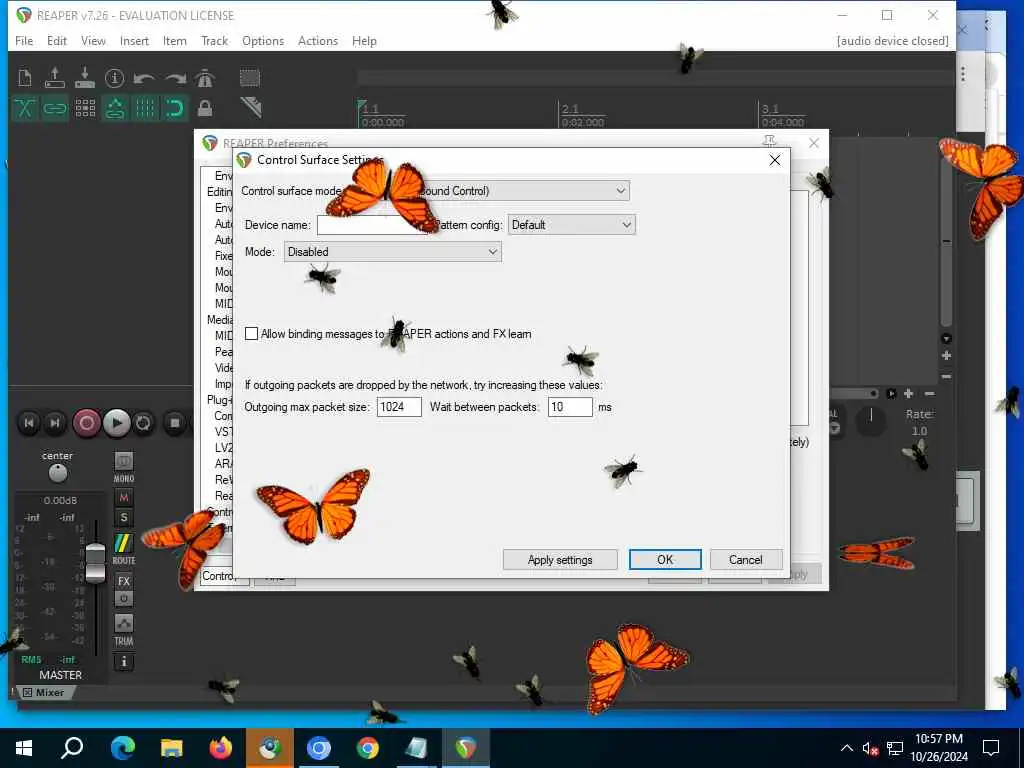Toggle snap magnet icon

click(x=175, y=108)
